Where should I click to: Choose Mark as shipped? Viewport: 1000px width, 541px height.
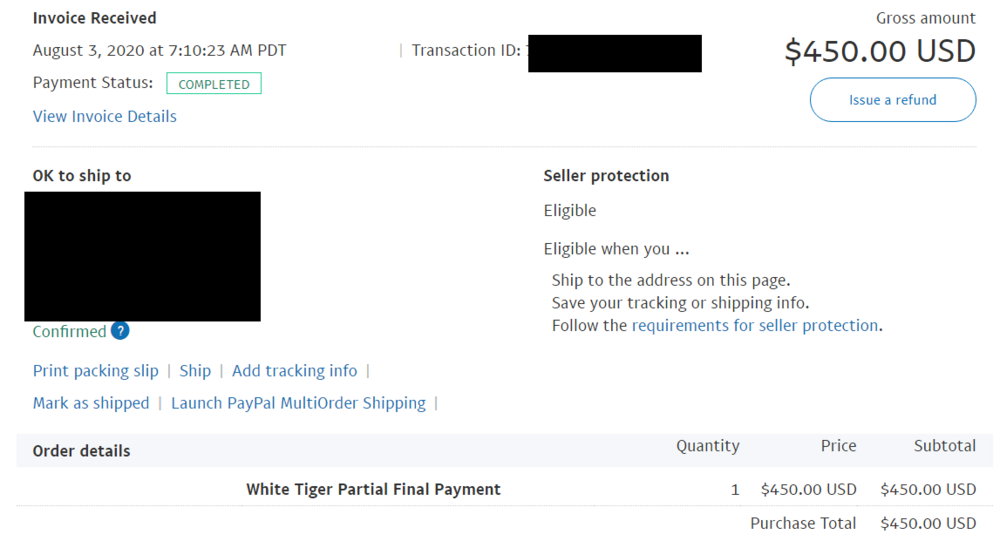[91, 403]
